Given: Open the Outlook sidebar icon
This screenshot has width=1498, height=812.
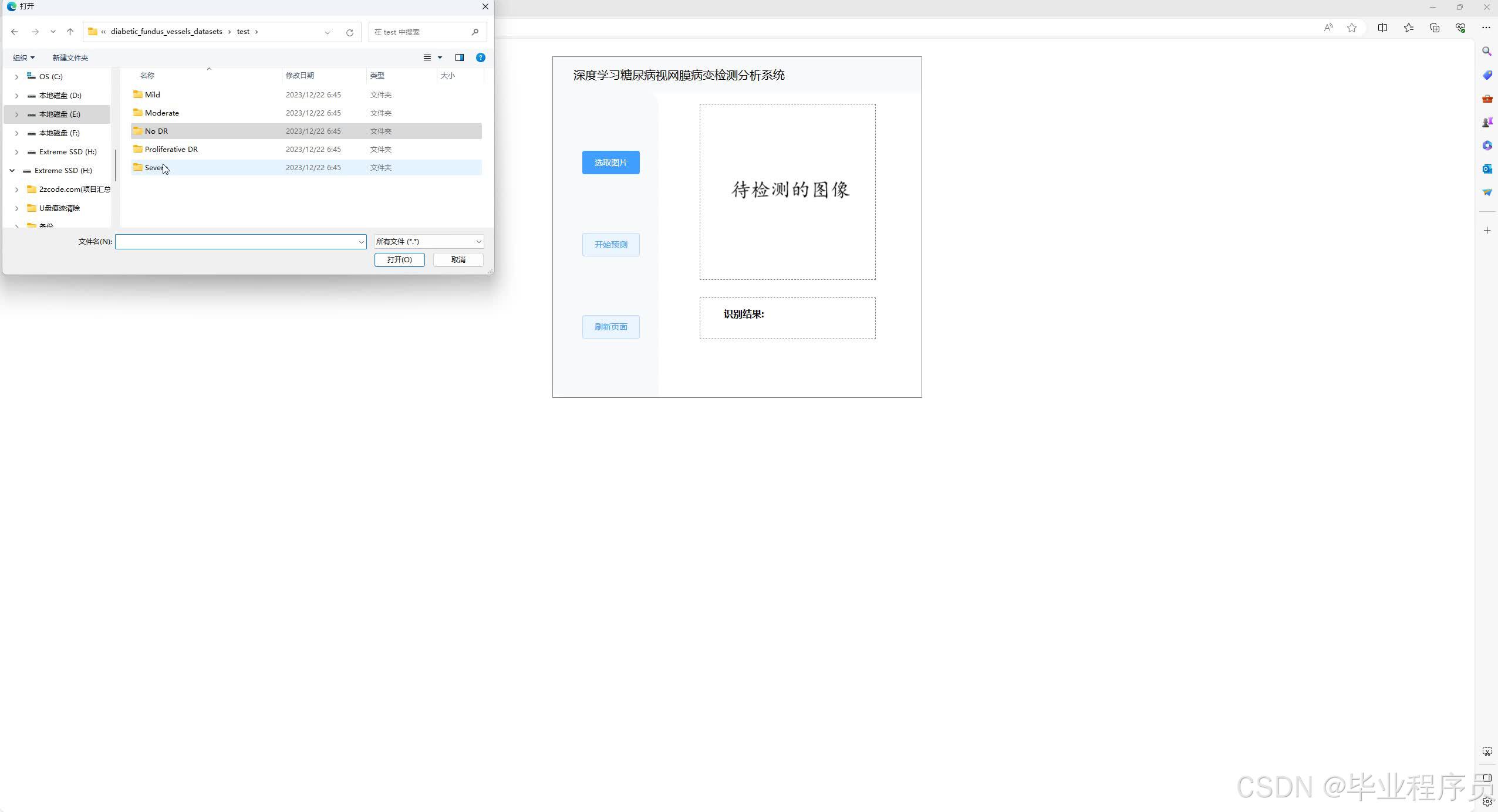Looking at the screenshot, I should tap(1487, 169).
